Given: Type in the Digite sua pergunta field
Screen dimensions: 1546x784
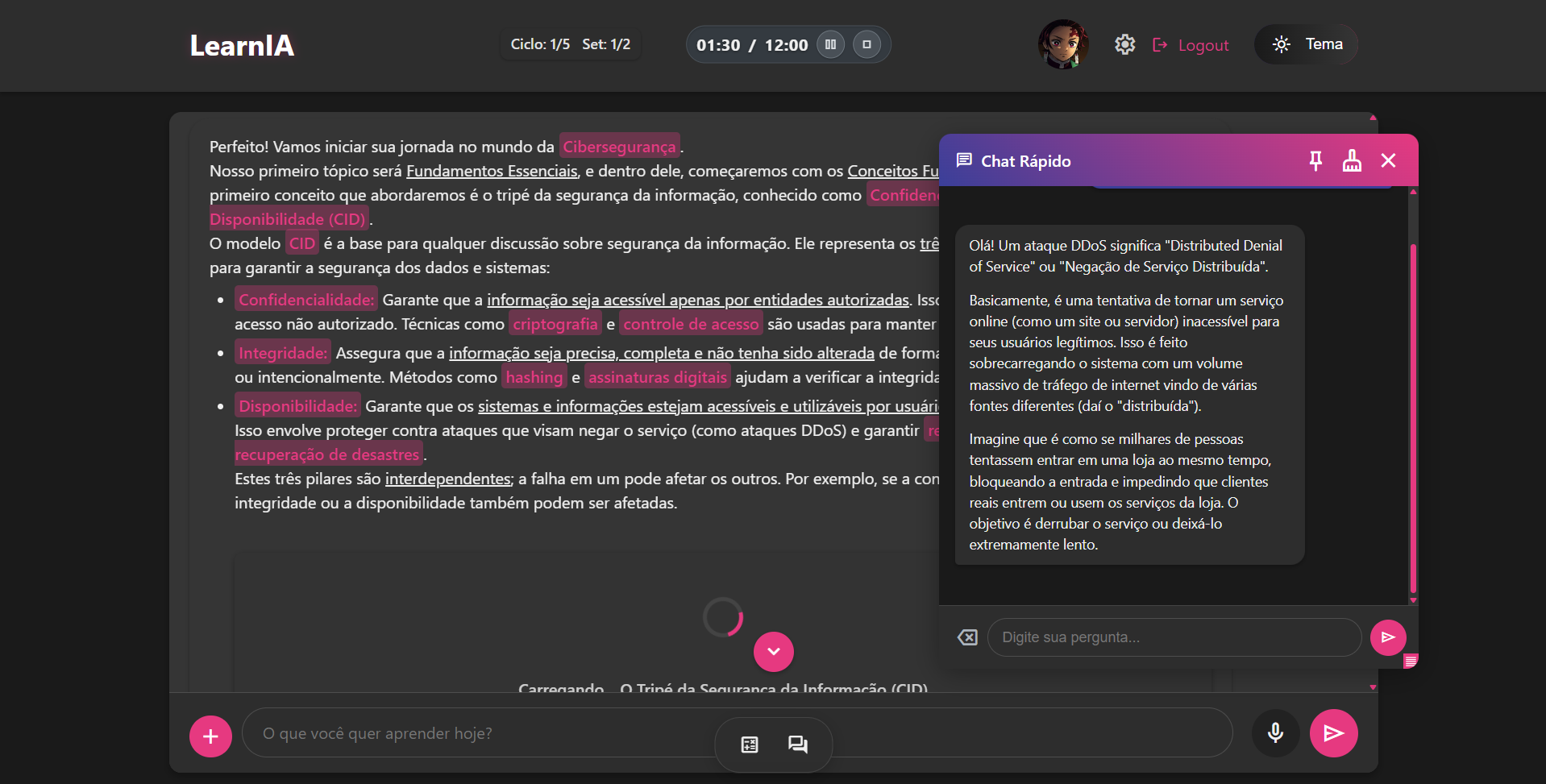Looking at the screenshot, I should [x=1174, y=637].
